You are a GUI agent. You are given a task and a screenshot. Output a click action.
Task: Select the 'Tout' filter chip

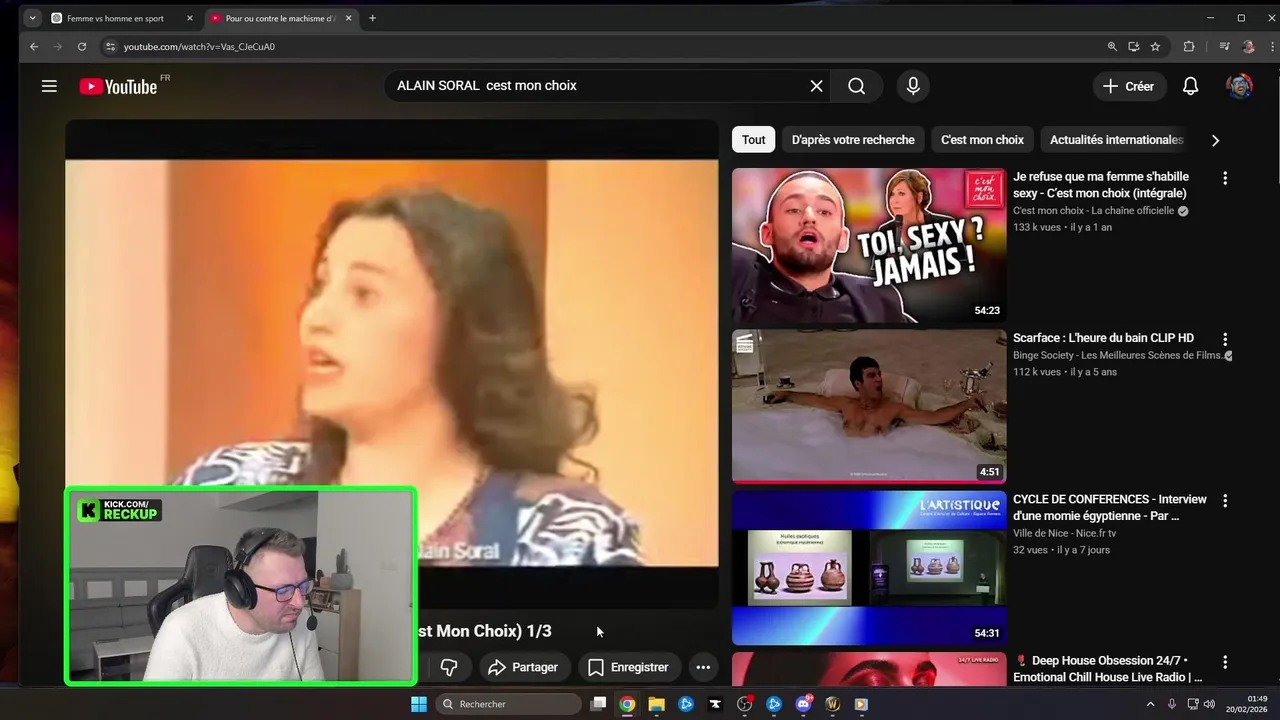753,140
